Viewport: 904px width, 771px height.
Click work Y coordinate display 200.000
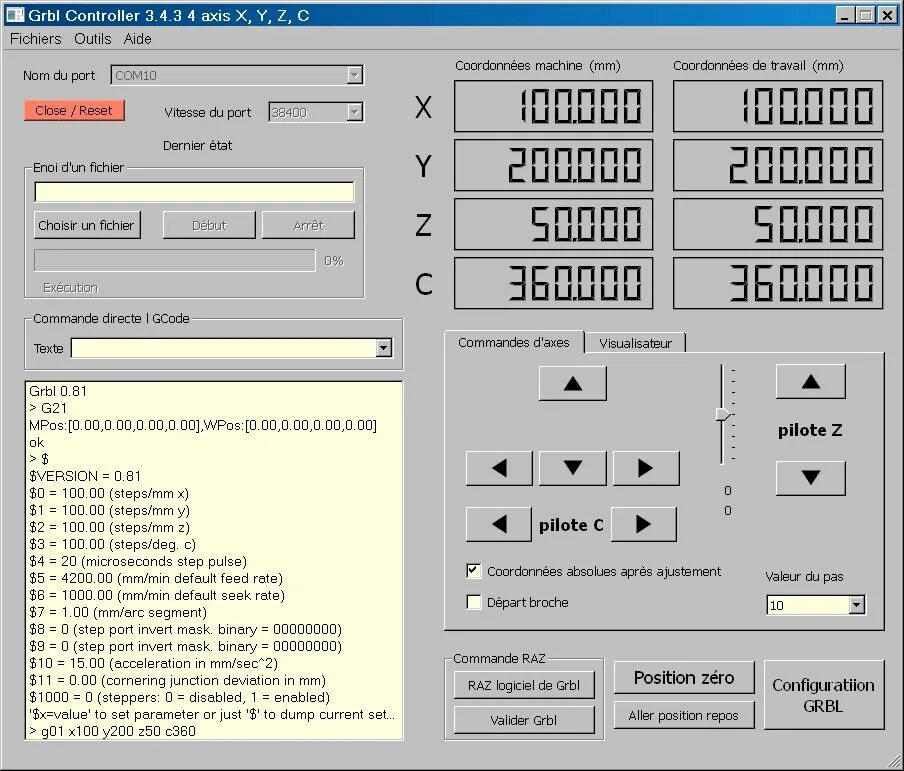click(778, 165)
